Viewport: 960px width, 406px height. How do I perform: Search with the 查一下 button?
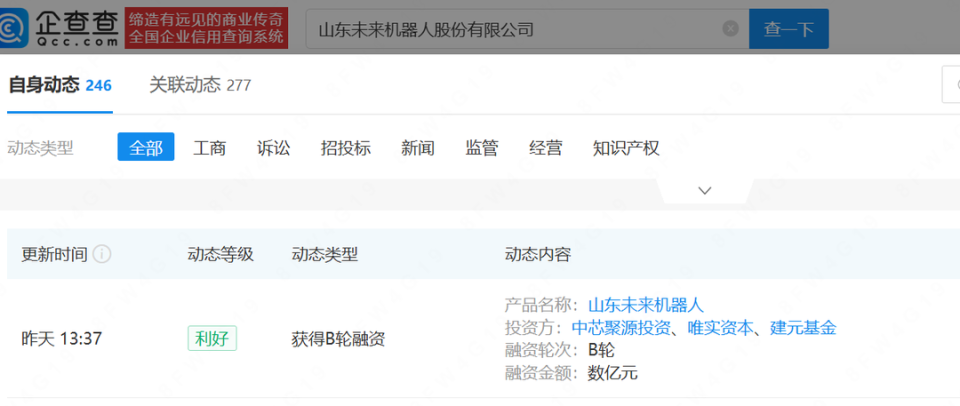pos(789,29)
